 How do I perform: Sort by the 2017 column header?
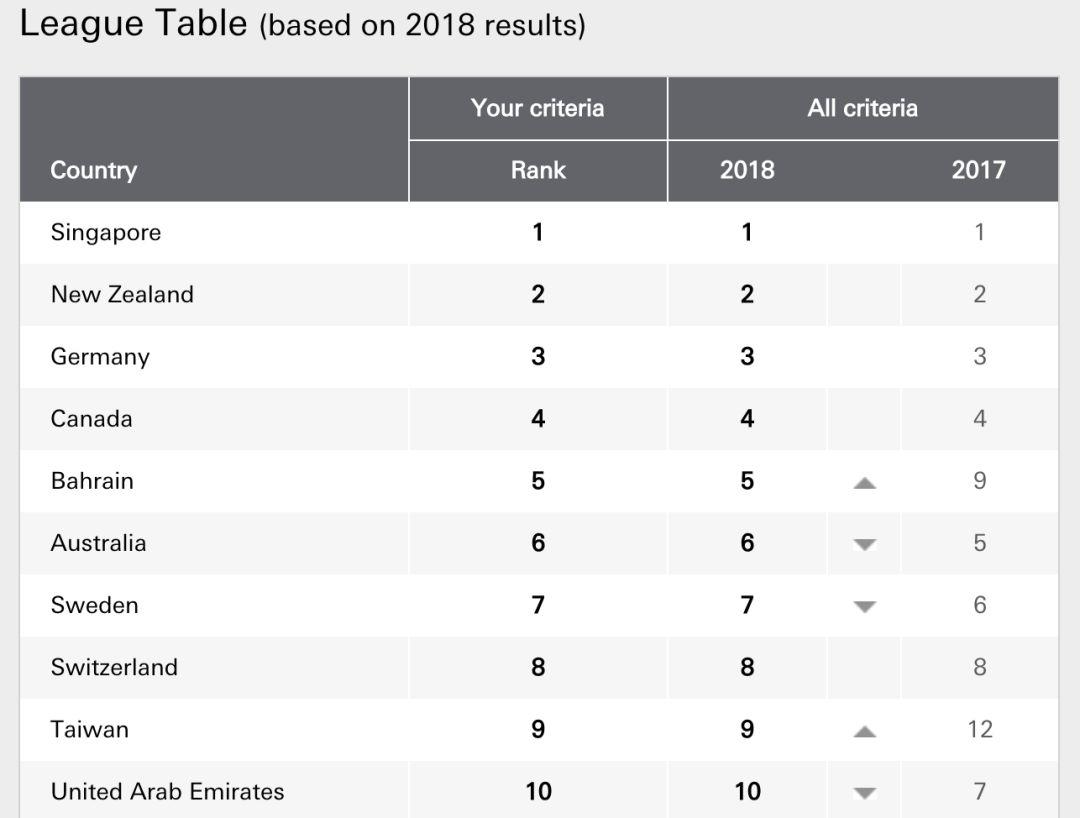point(978,170)
